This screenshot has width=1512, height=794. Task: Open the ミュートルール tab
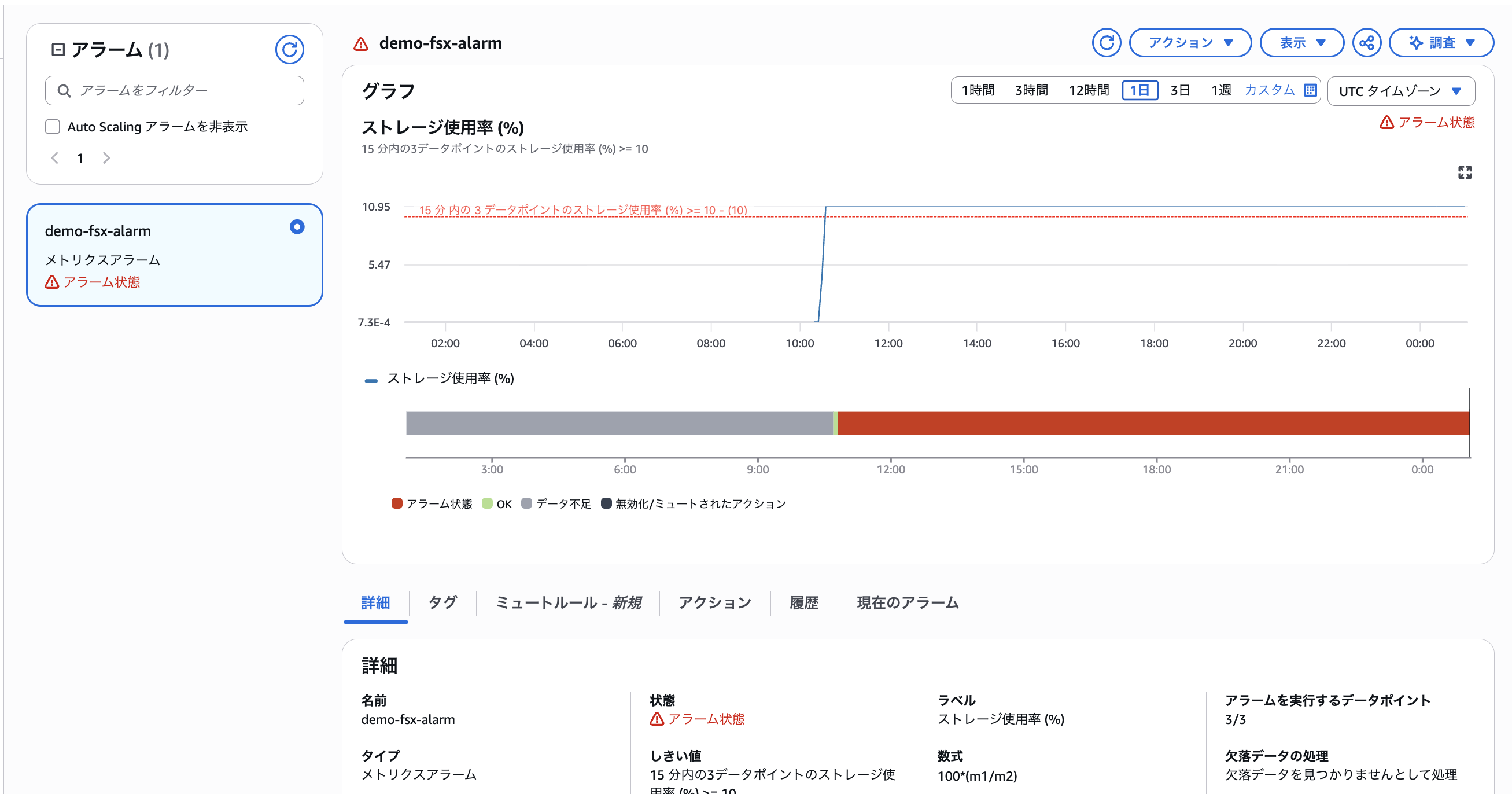point(567,602)
